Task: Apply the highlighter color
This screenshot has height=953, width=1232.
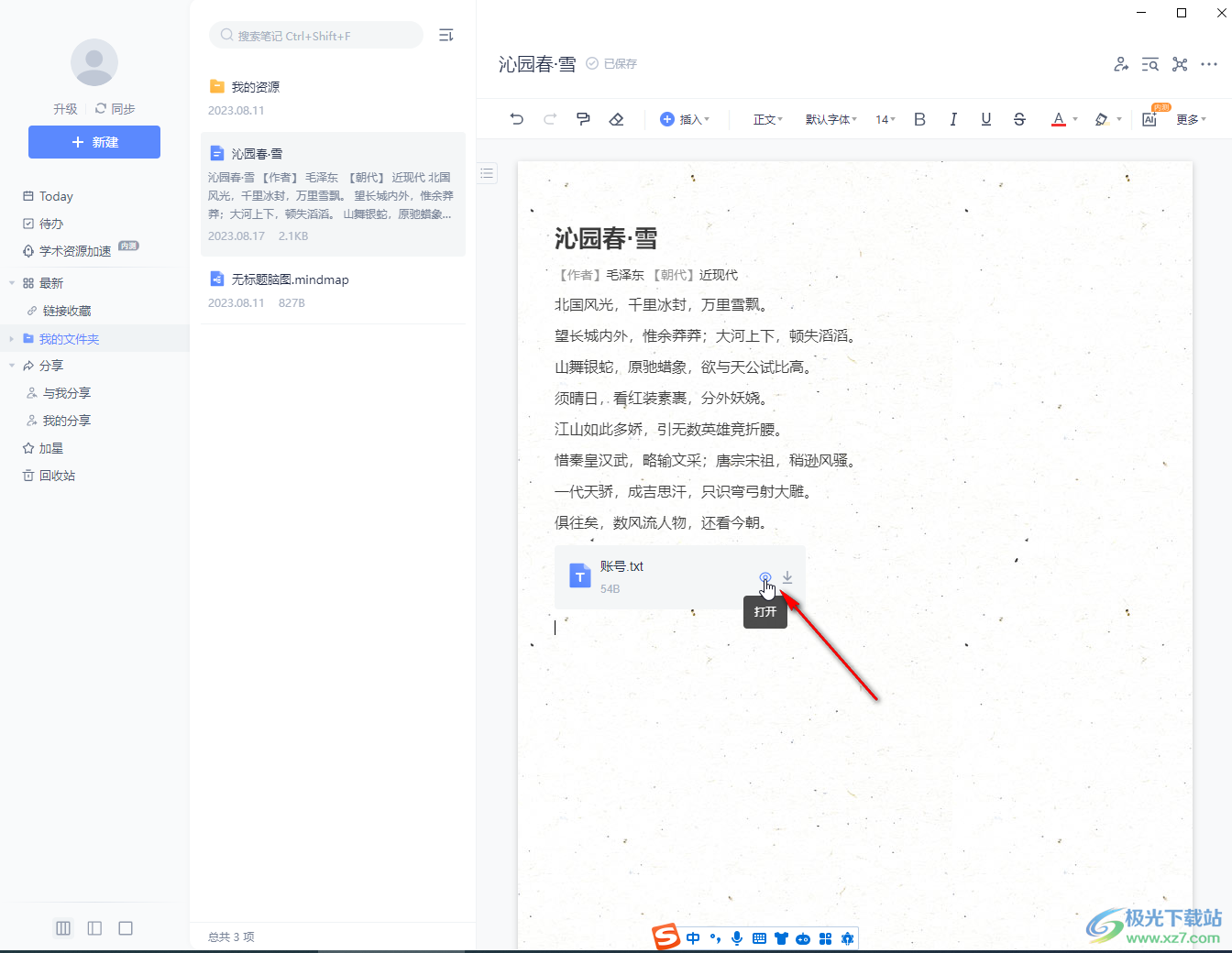Action: click(x=1102, y=119)
